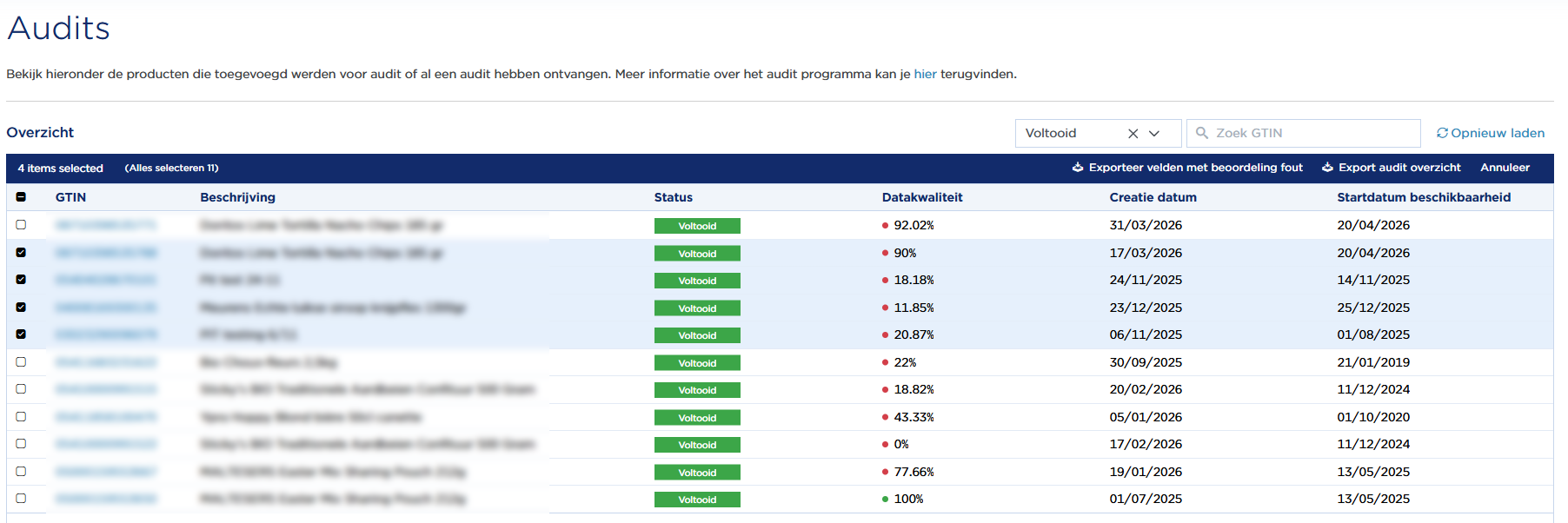Click the Voltooid badge in the 100% row
This screenshot has height=523, width=1568.
pos(697,500)
